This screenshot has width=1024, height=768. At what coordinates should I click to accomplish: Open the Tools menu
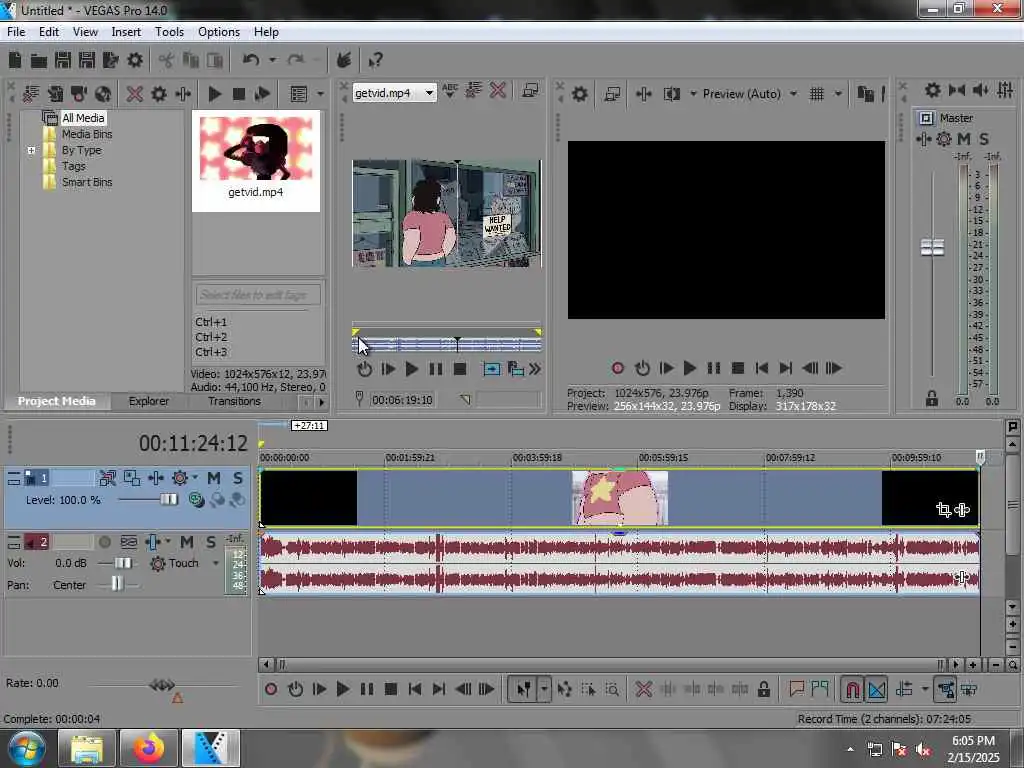coord(169,32)
